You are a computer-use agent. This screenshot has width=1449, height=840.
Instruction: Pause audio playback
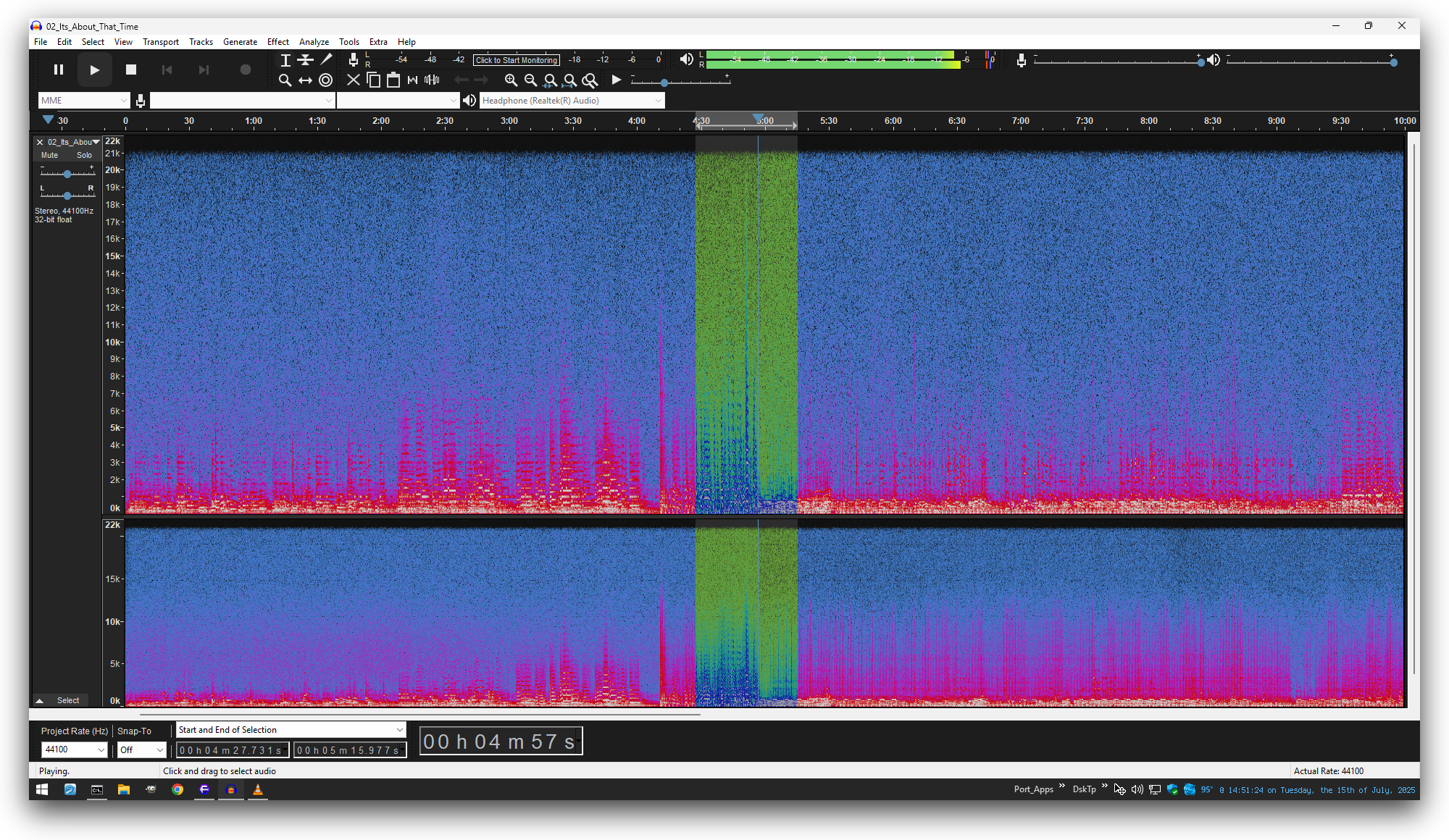coord(59,70)
